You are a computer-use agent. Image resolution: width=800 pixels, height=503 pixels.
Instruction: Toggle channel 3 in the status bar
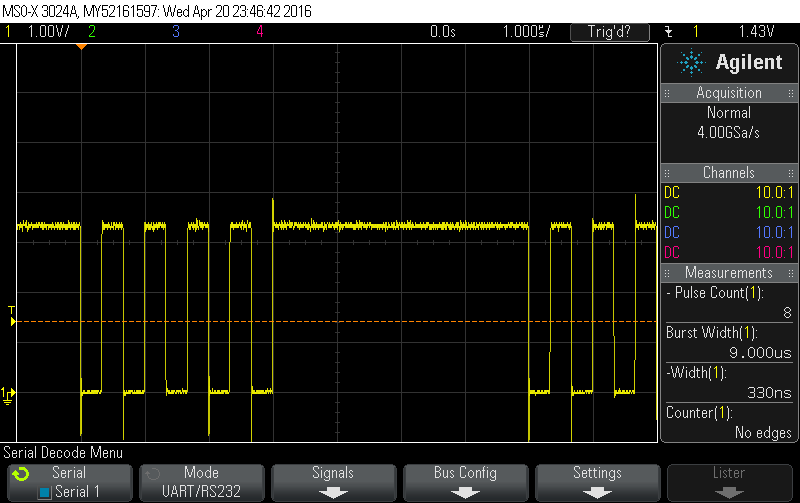[x=175, y=32]
